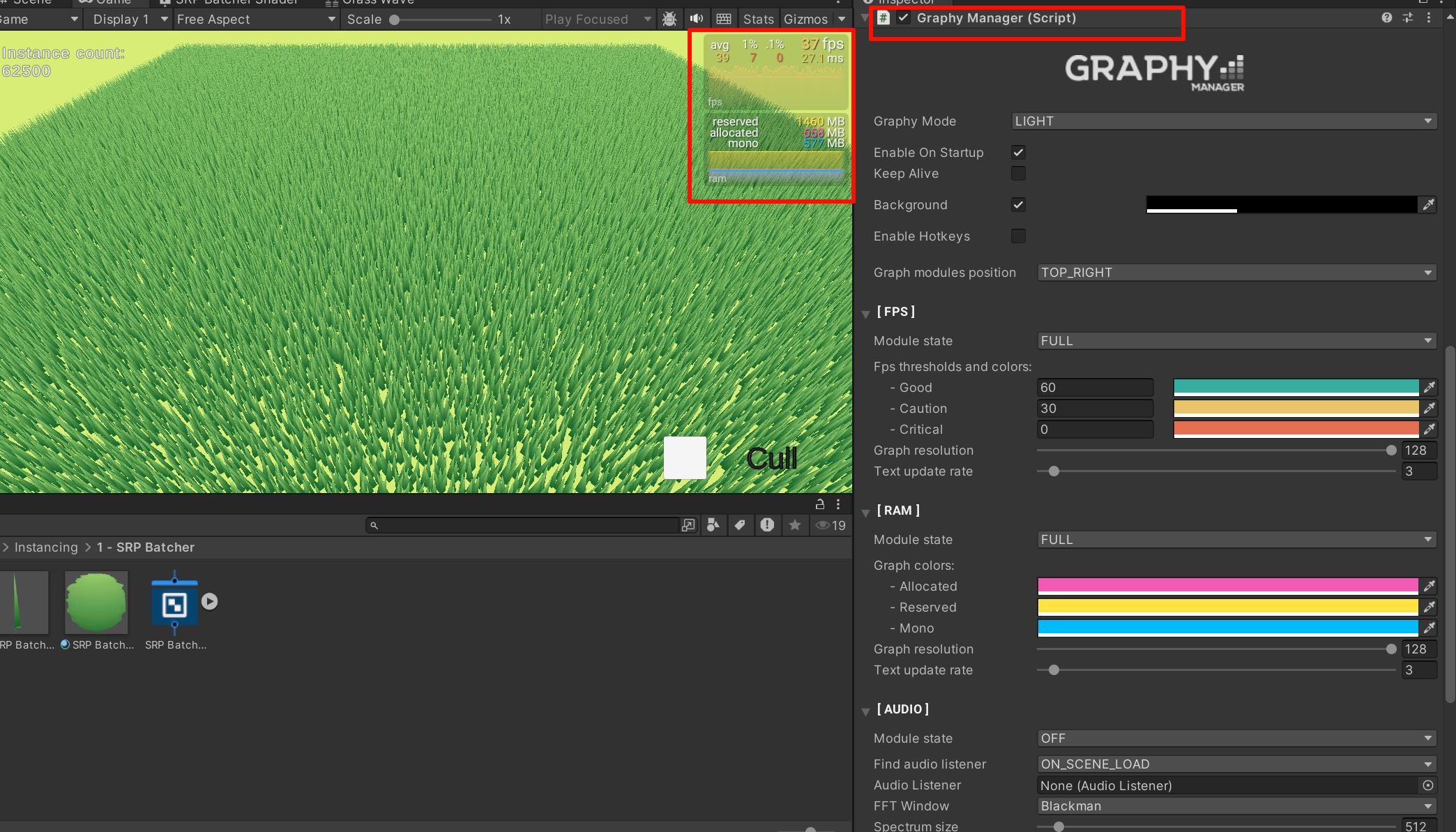
Task: Enable the Keep Alive checkbox
Action: 1018,173
